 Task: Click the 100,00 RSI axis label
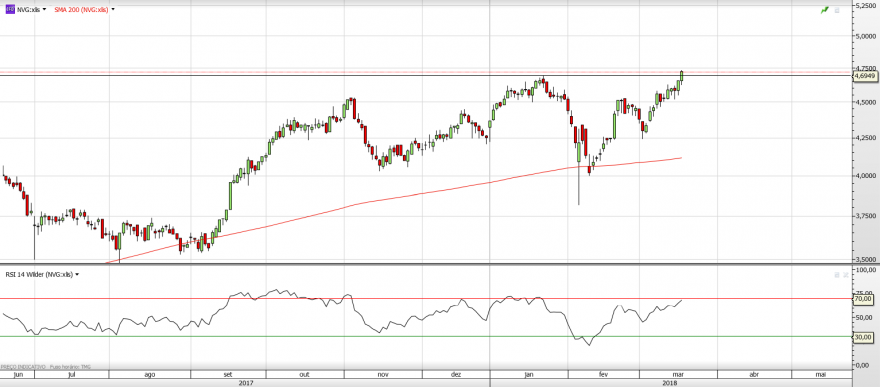(865, 270)
